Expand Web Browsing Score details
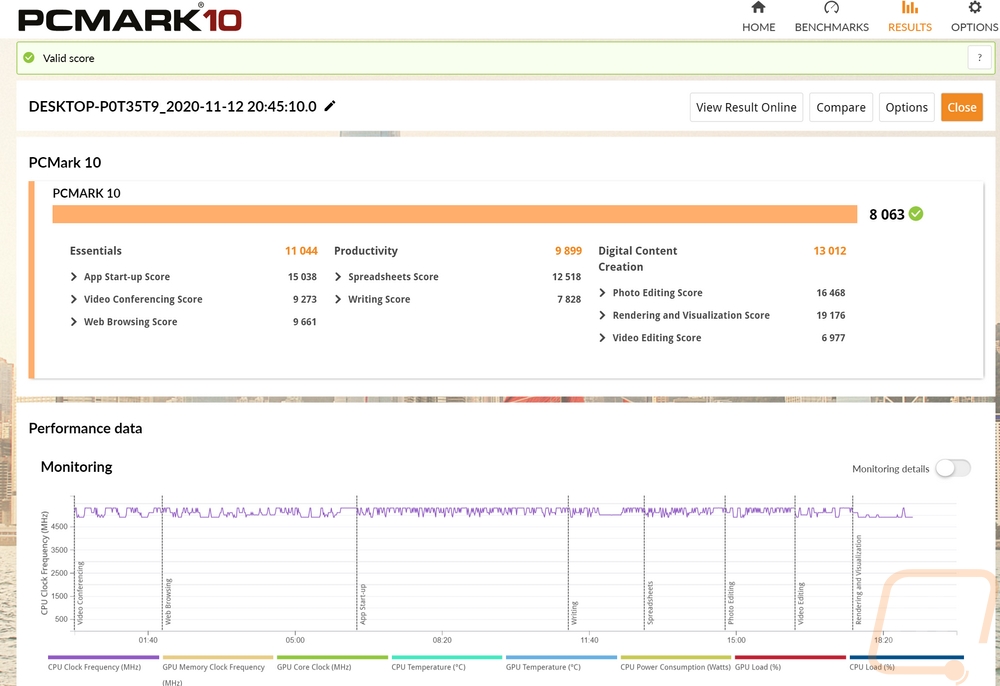The height and width of the screenshot is (686, 1000). tap(74, 321)
